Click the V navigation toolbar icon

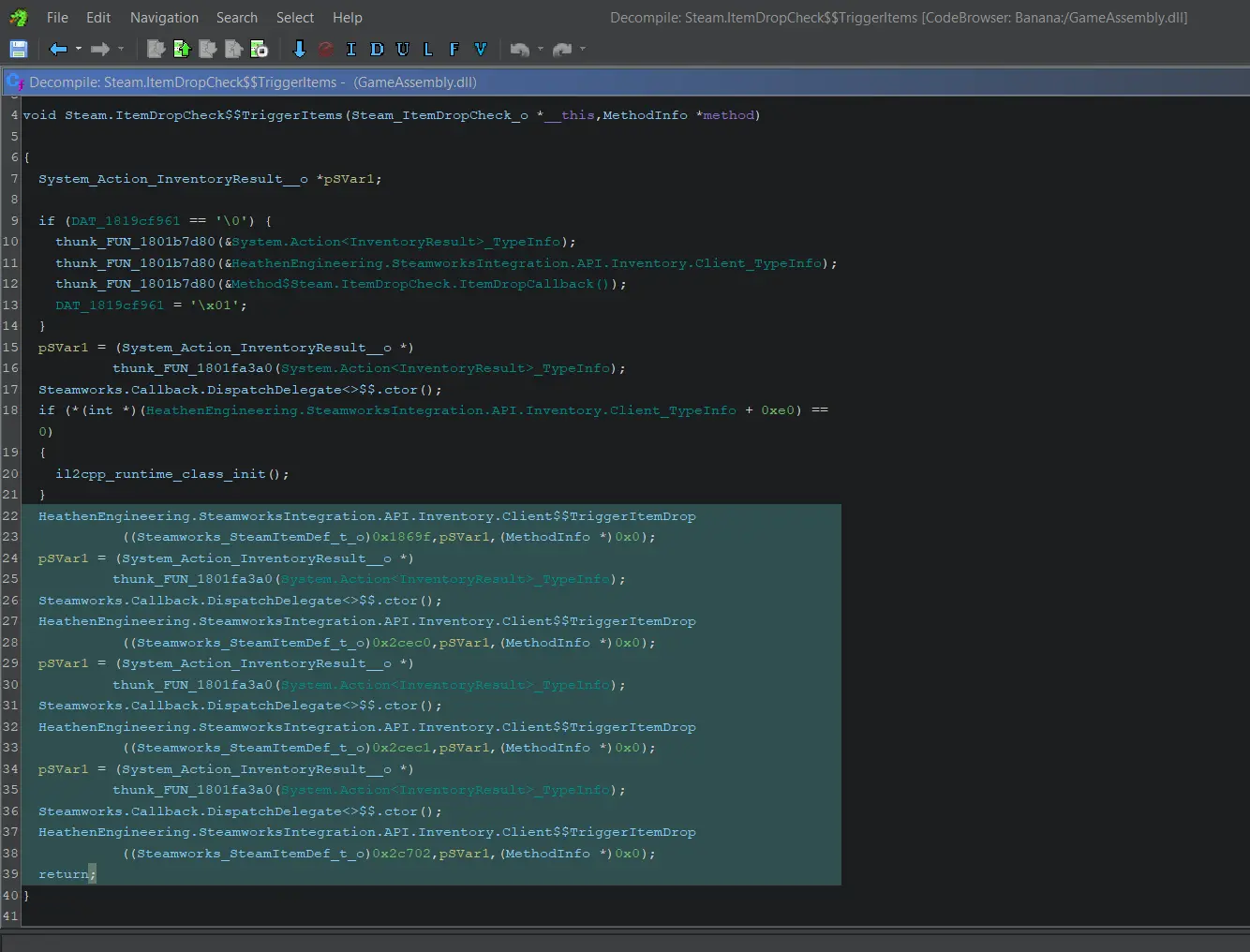click(x=481, y=50)
